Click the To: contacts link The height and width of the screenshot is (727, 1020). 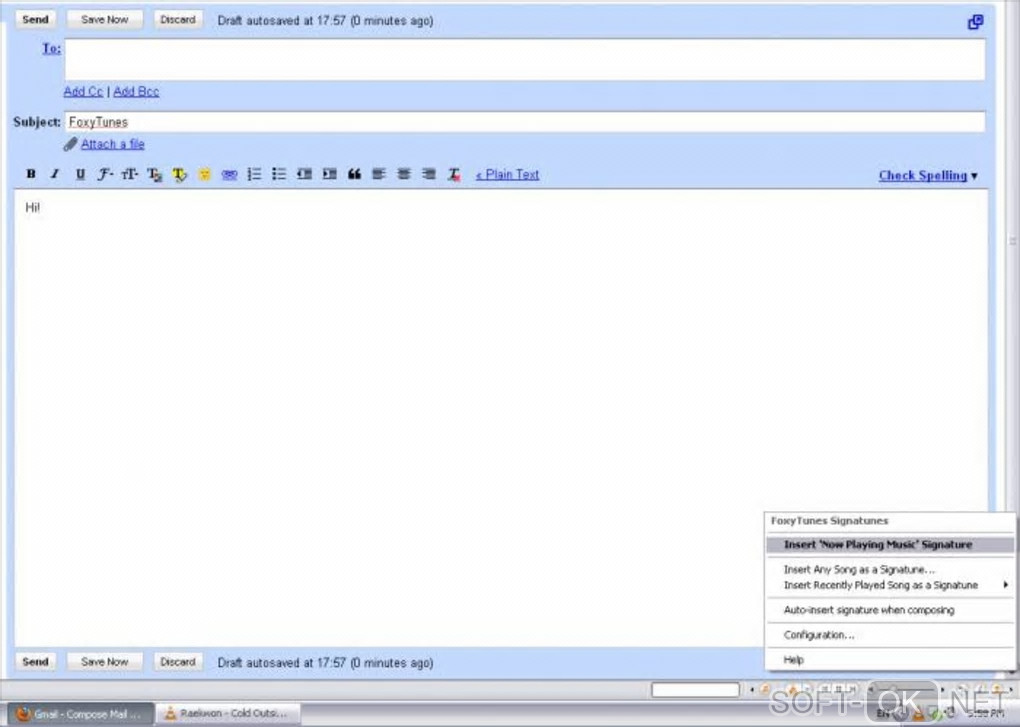click(x=51, y=48)
